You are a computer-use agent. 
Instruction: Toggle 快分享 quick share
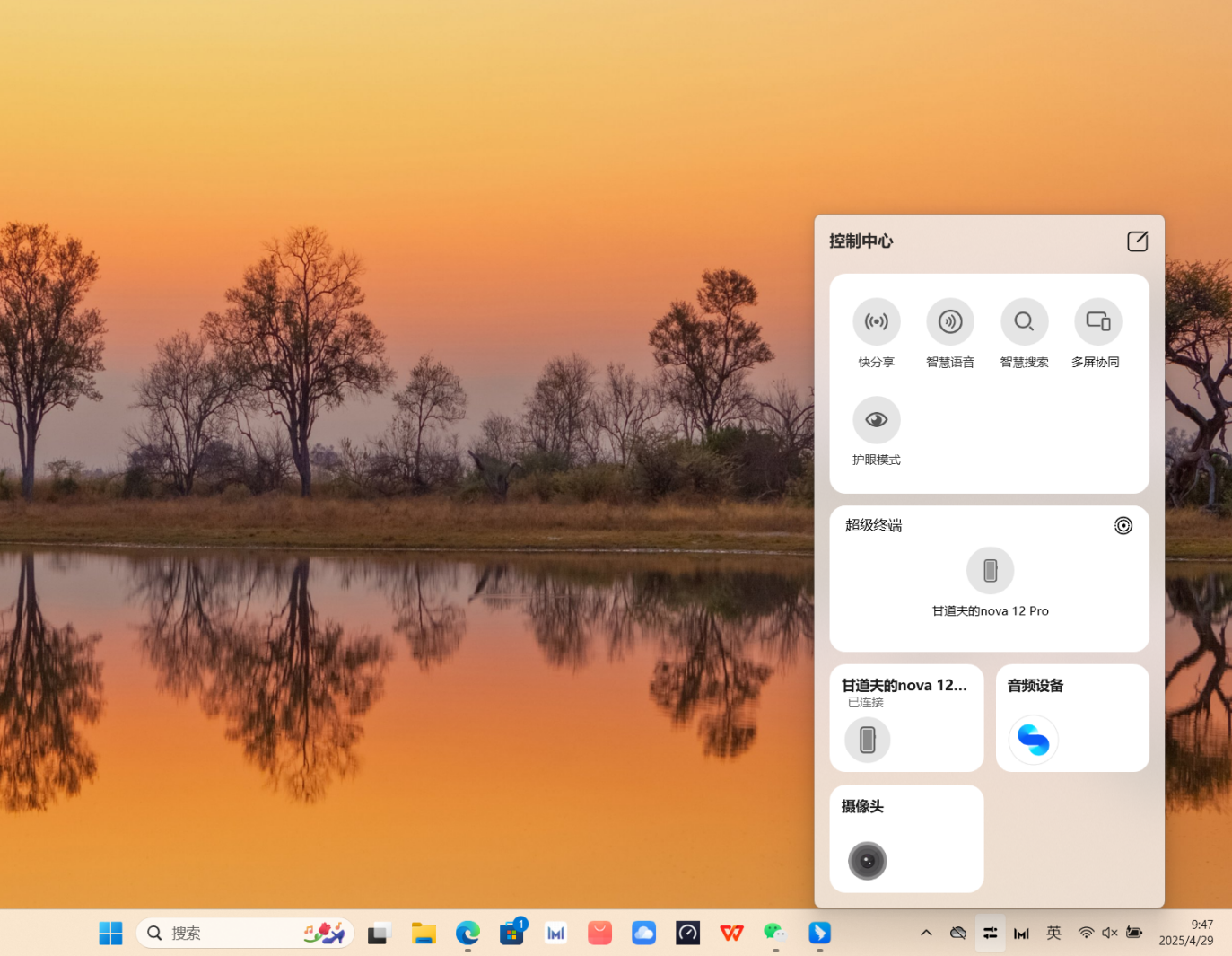tap(876, 321)
